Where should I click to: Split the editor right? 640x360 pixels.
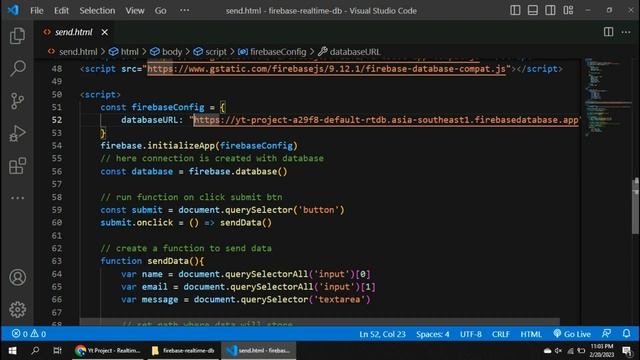pyautogui.click(x=608, y=32)
